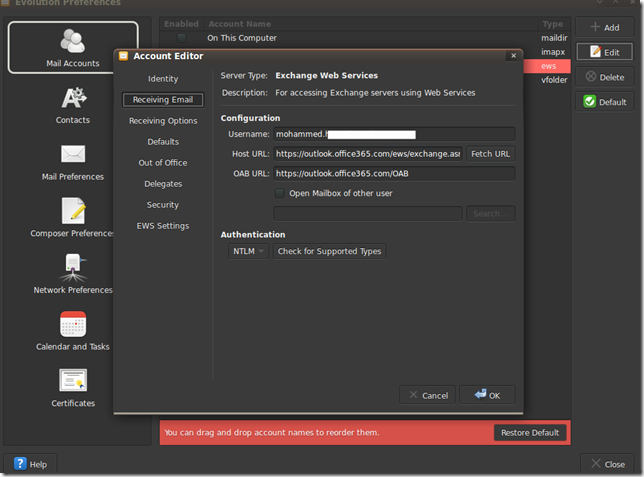Toggle Enabled checkbox for On This Computer
The height and width of the screenshot is (477, 644).
(181, 38)
